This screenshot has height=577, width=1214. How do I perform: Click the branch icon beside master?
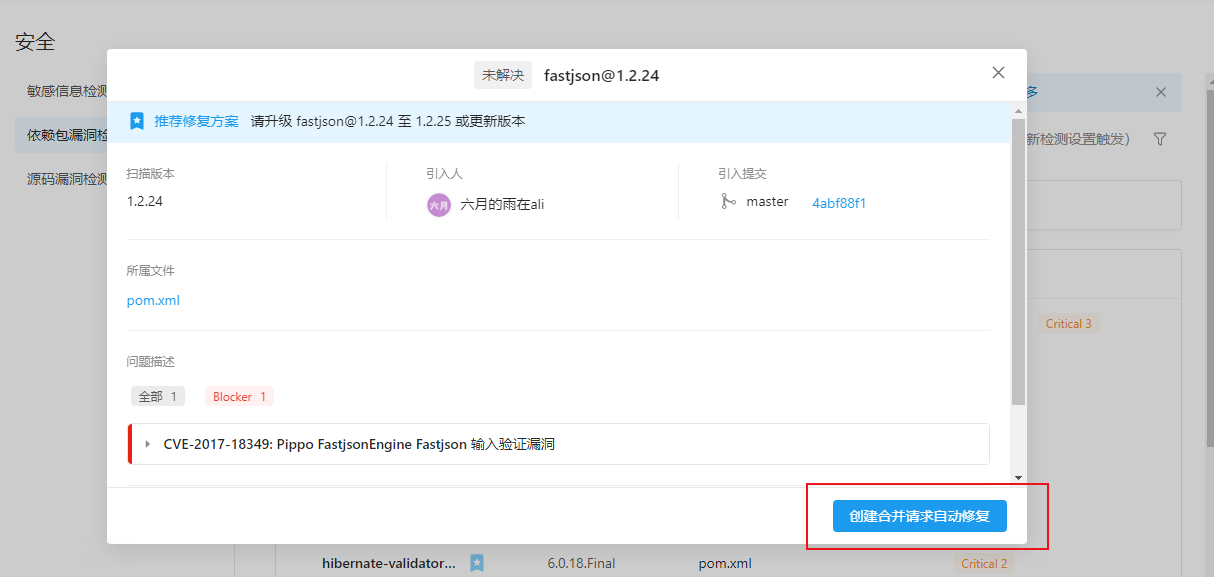click(727, 202)
